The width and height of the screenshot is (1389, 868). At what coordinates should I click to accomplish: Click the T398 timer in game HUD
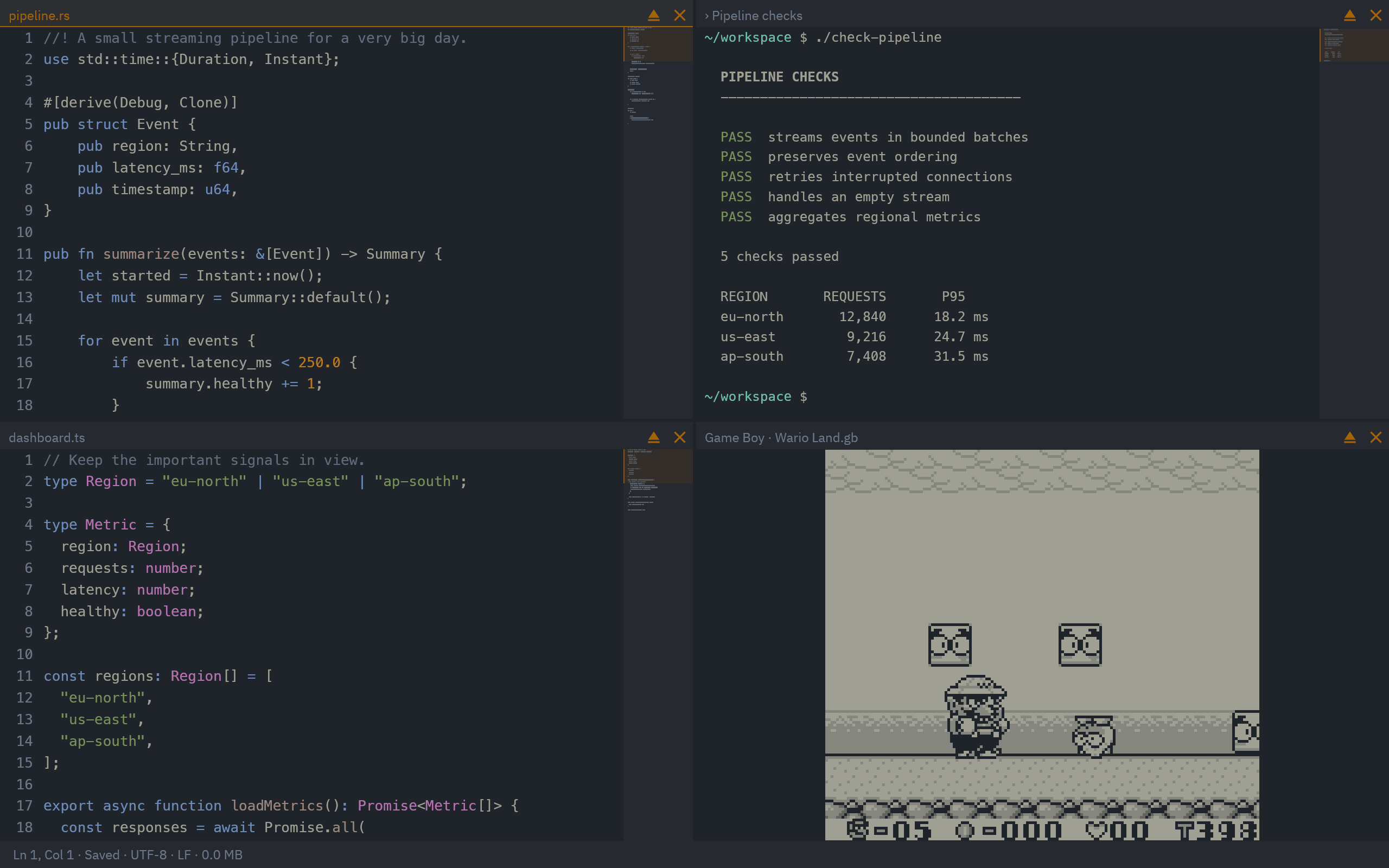pyautogui.click(x=1216, y=830)
